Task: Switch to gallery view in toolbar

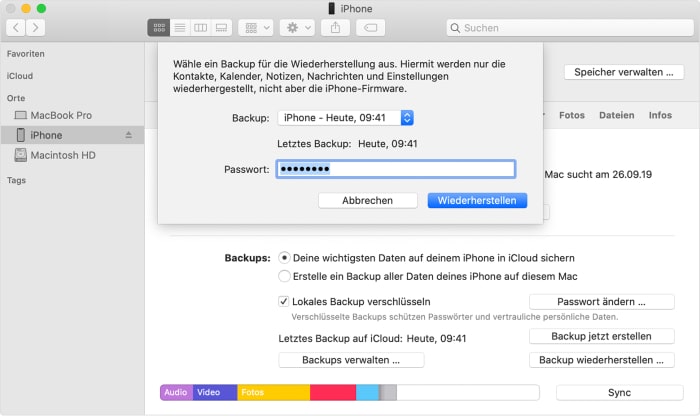Action: point(221,28)
